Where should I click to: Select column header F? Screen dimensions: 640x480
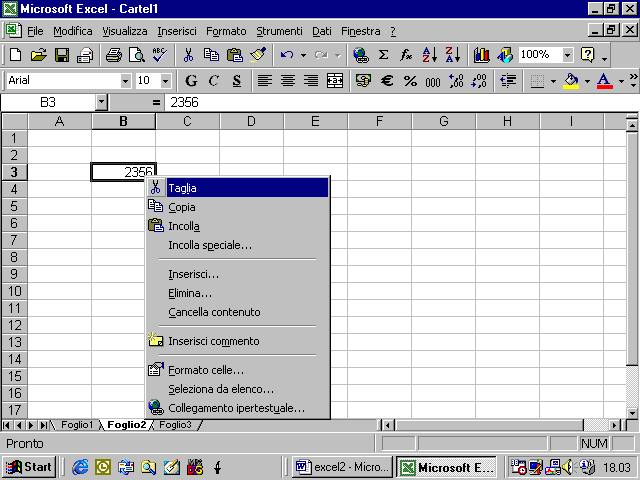point(379,121)
